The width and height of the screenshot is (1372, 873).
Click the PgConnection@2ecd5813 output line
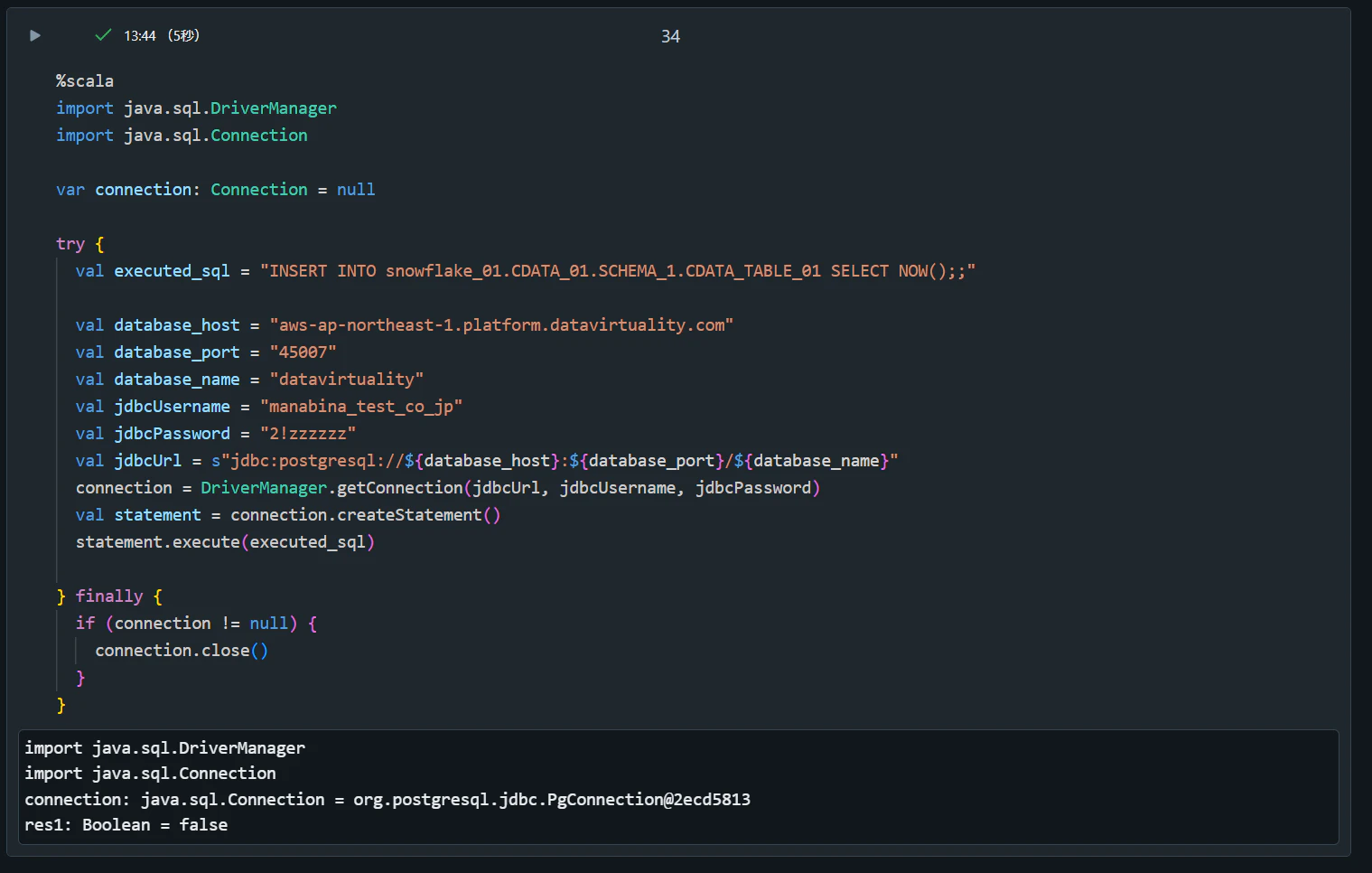point(387,800)
